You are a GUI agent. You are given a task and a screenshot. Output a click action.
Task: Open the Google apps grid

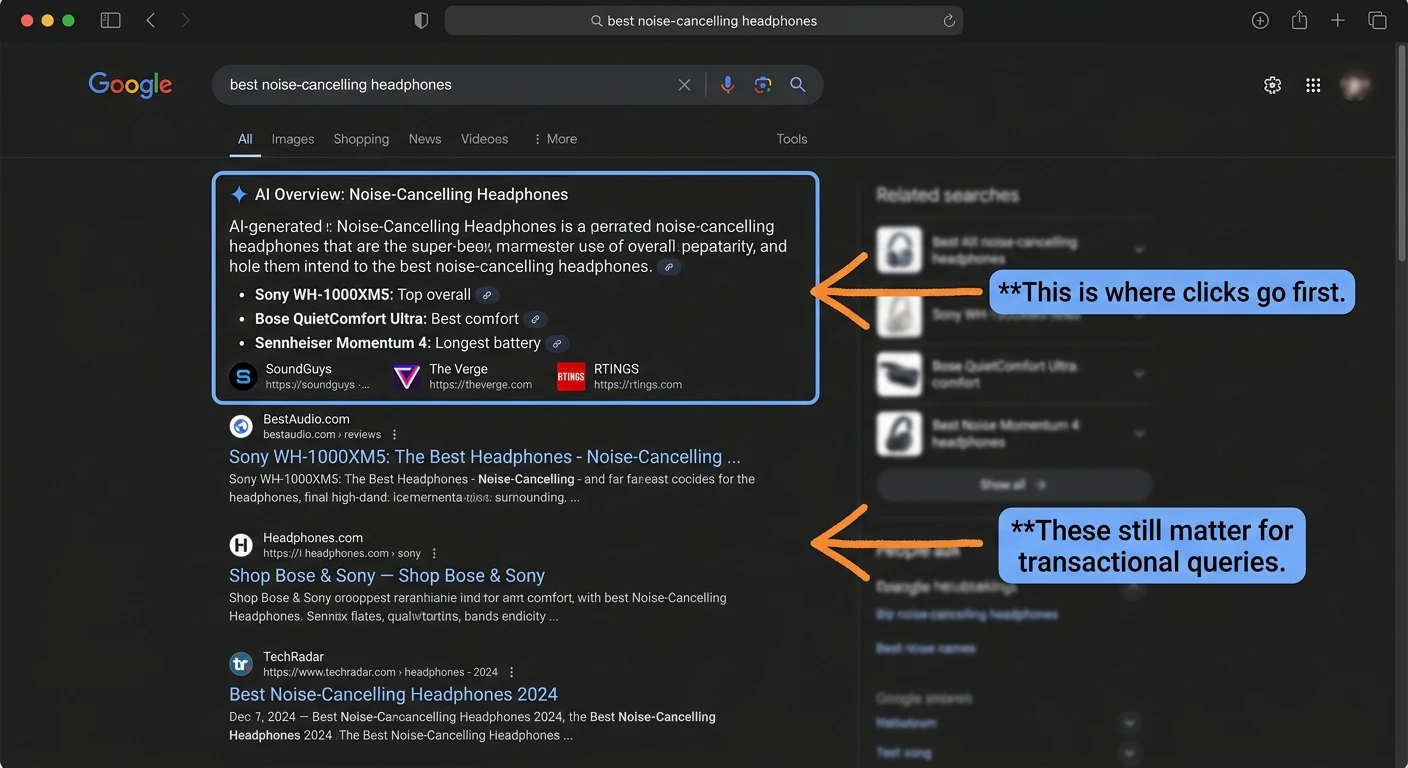point(1313,86)
